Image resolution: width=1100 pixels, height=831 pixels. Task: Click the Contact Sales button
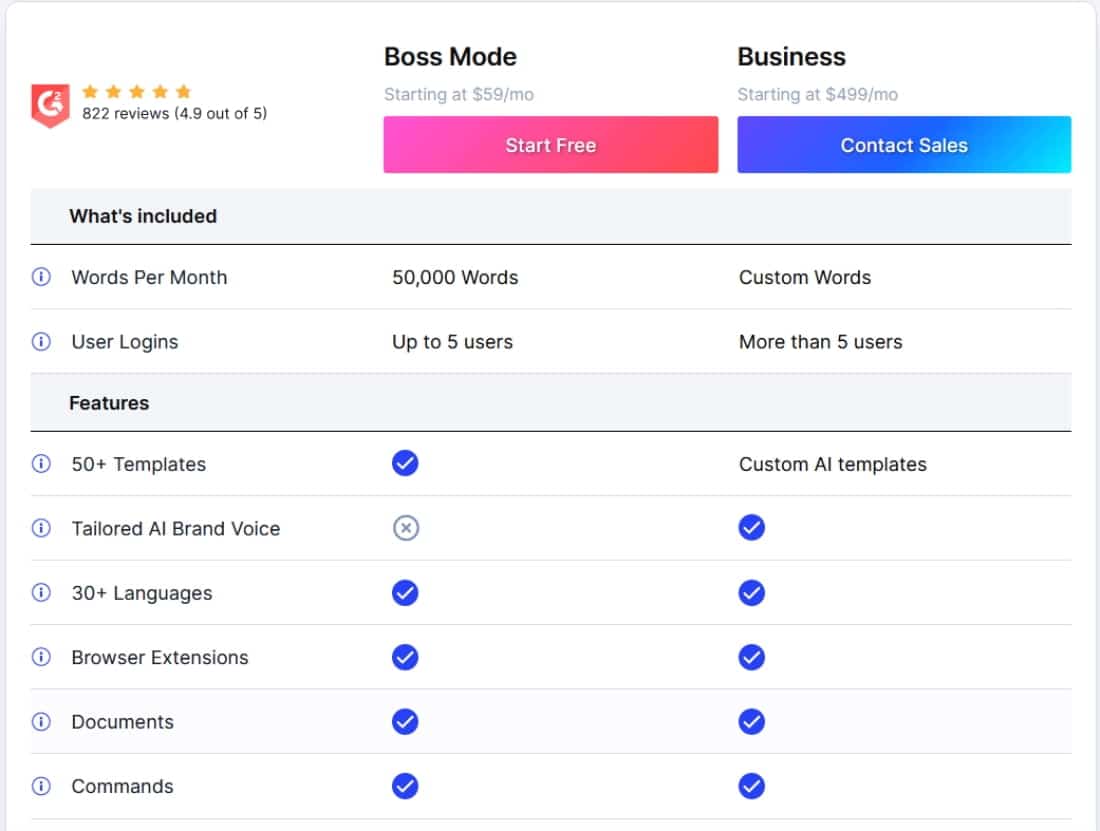click(904, 144)
